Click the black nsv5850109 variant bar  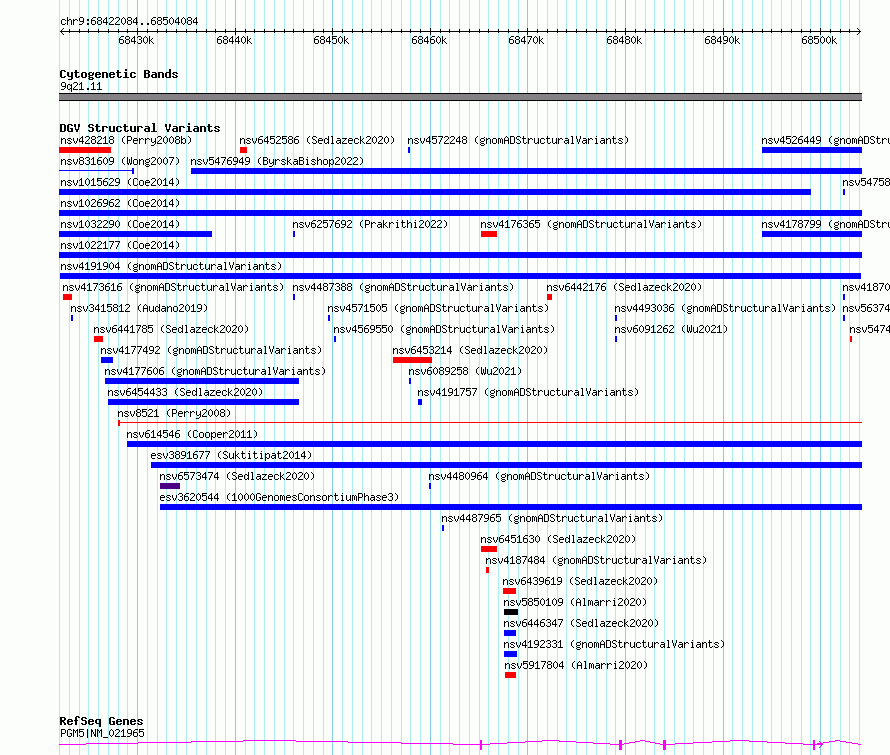coord(511,612)
